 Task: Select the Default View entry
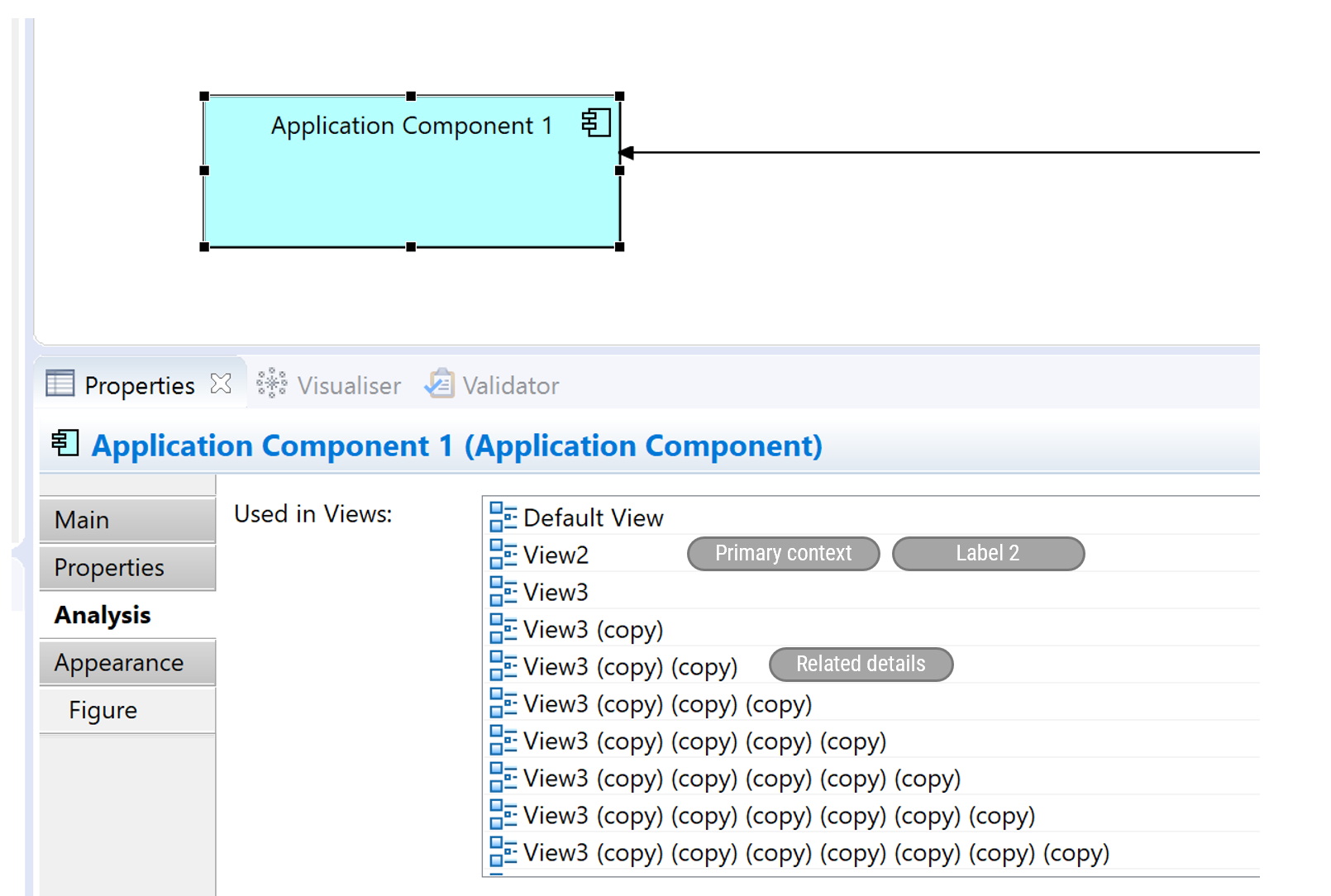click(592, 517)
